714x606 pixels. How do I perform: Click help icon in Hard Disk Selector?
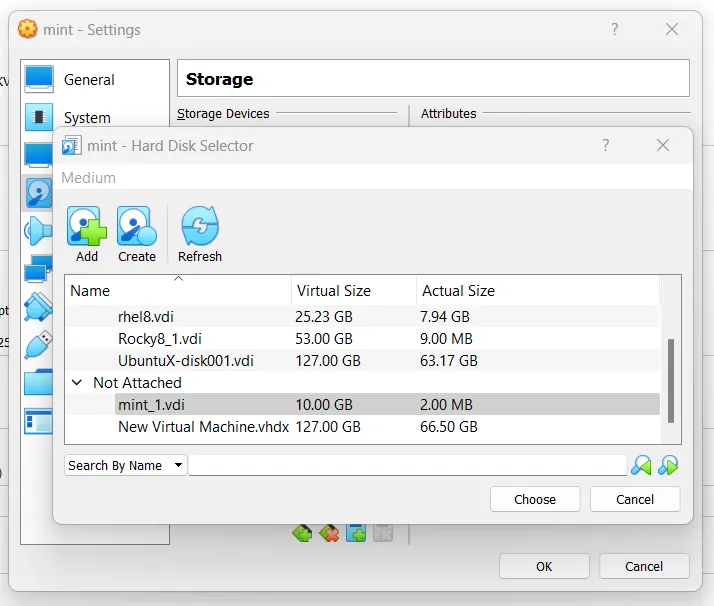click(606, 145)
